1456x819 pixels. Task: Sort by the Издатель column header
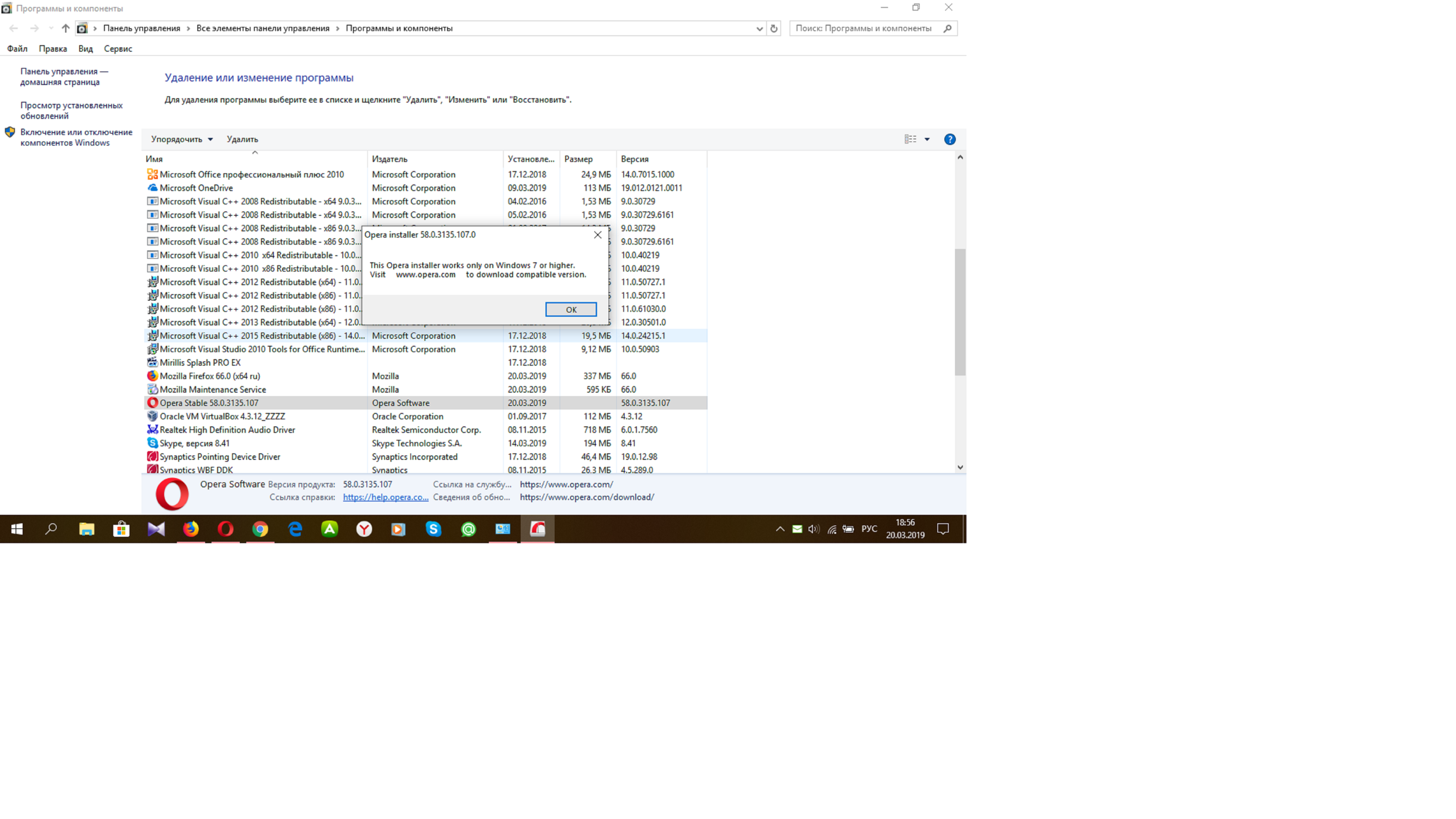(x=435, y=159)
